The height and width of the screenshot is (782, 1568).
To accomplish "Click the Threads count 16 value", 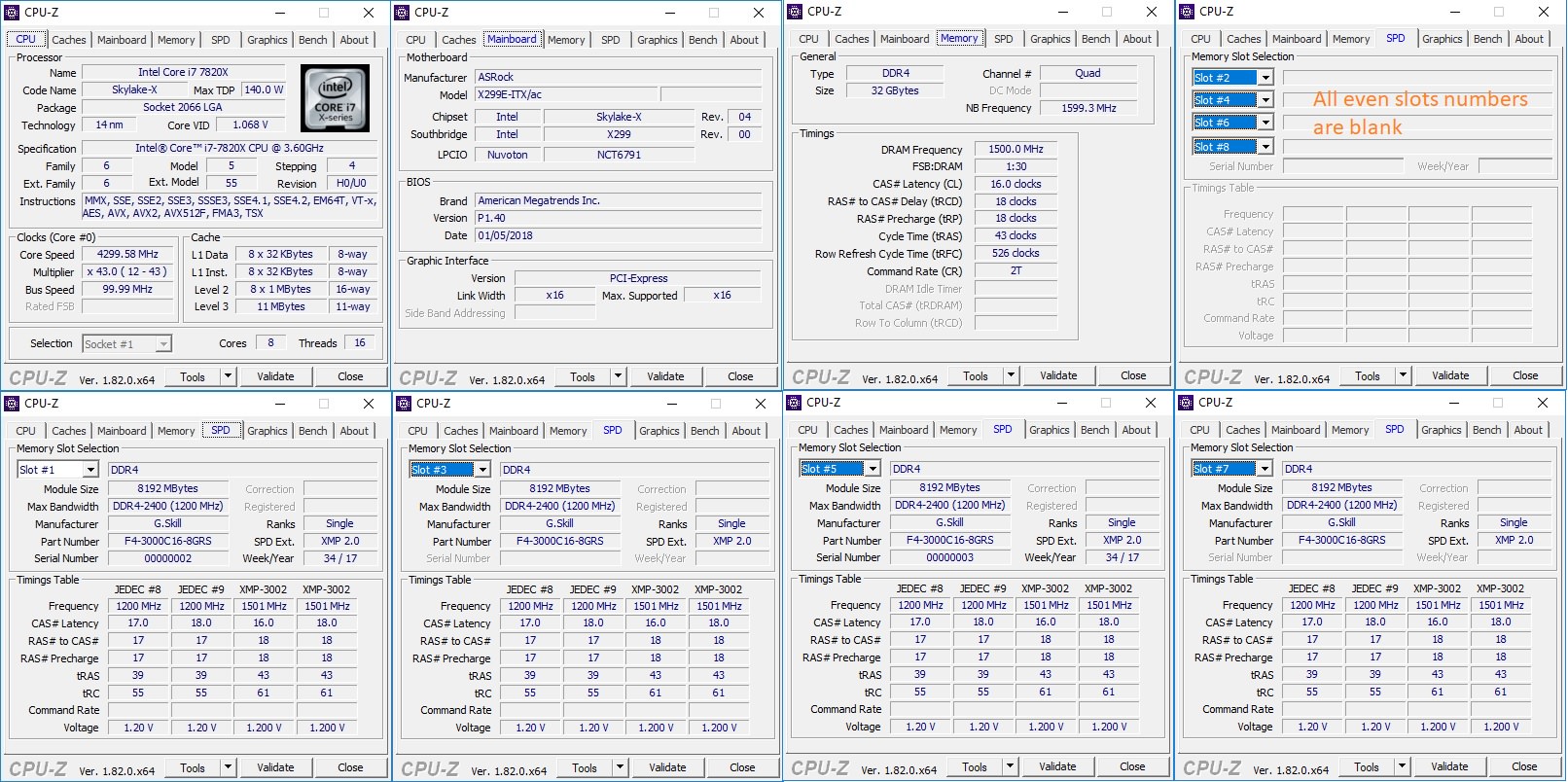I will (359, 342).
